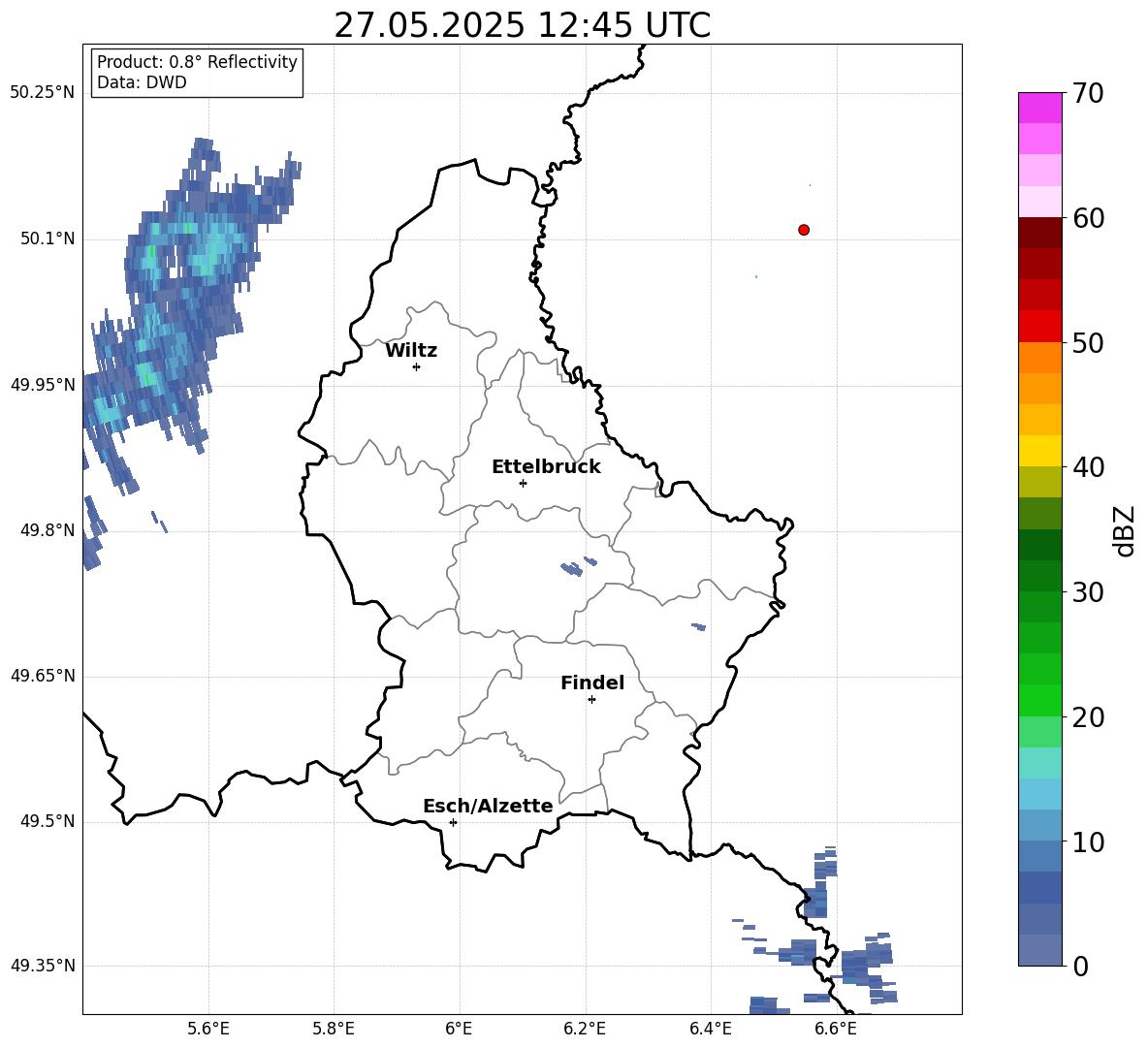Click the 49.95°N latitude label
The height and width of the screenshot is (1048, 1148).
click(x=42, y=384)
